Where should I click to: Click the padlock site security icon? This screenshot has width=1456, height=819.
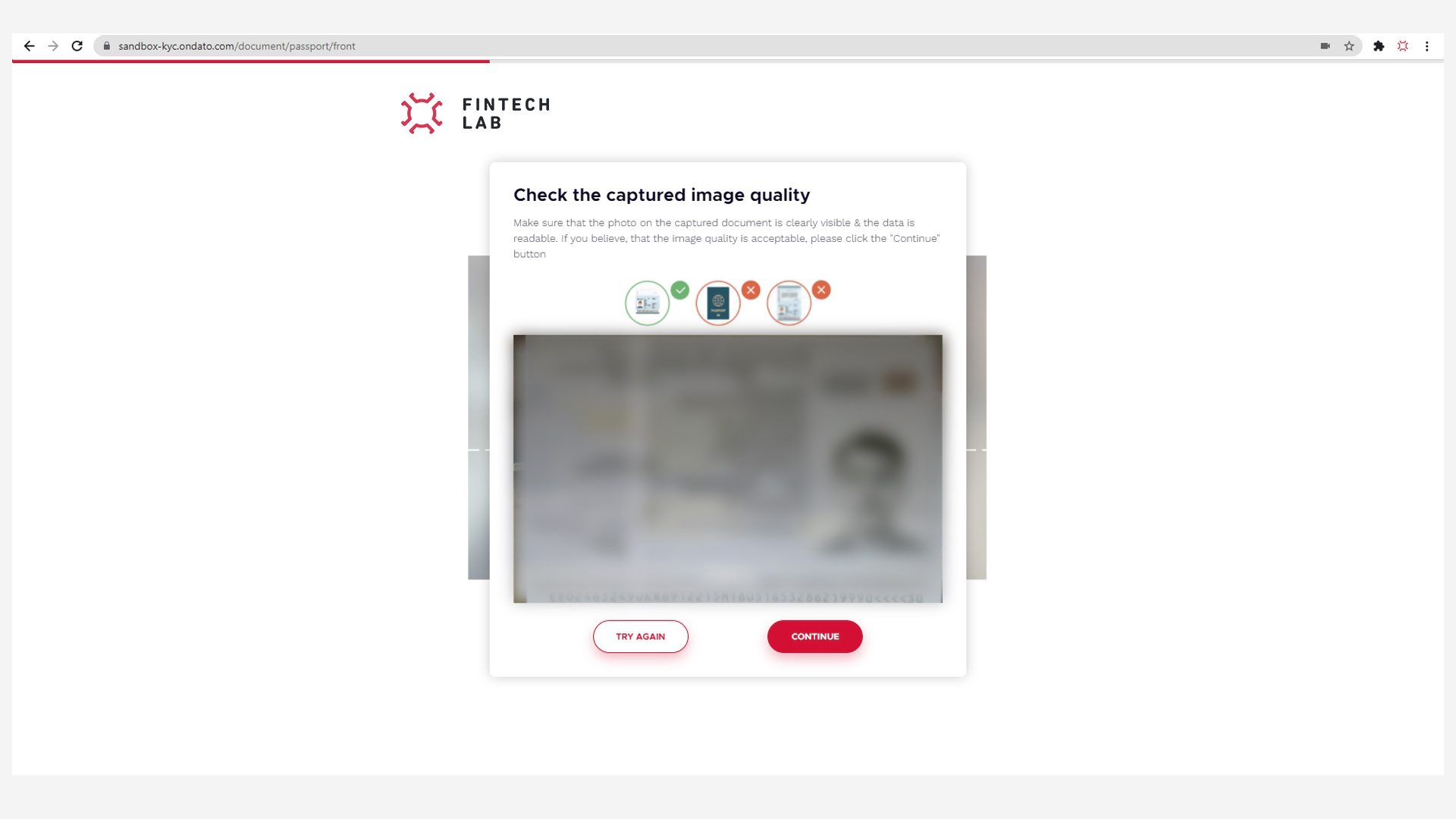[x=107, y=46]
